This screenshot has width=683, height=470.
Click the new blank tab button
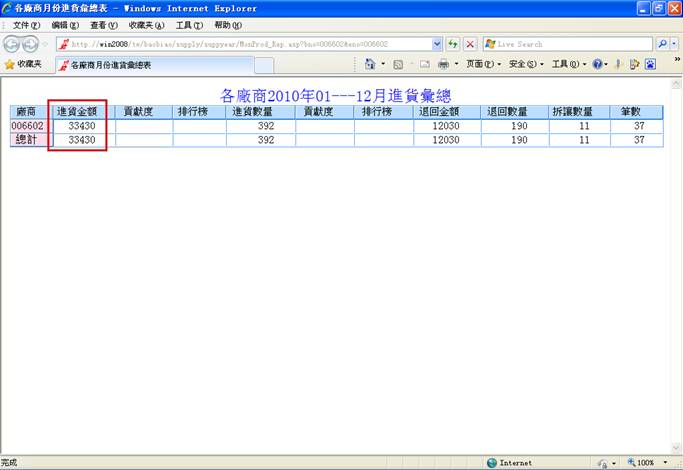(x=264, y=65)
